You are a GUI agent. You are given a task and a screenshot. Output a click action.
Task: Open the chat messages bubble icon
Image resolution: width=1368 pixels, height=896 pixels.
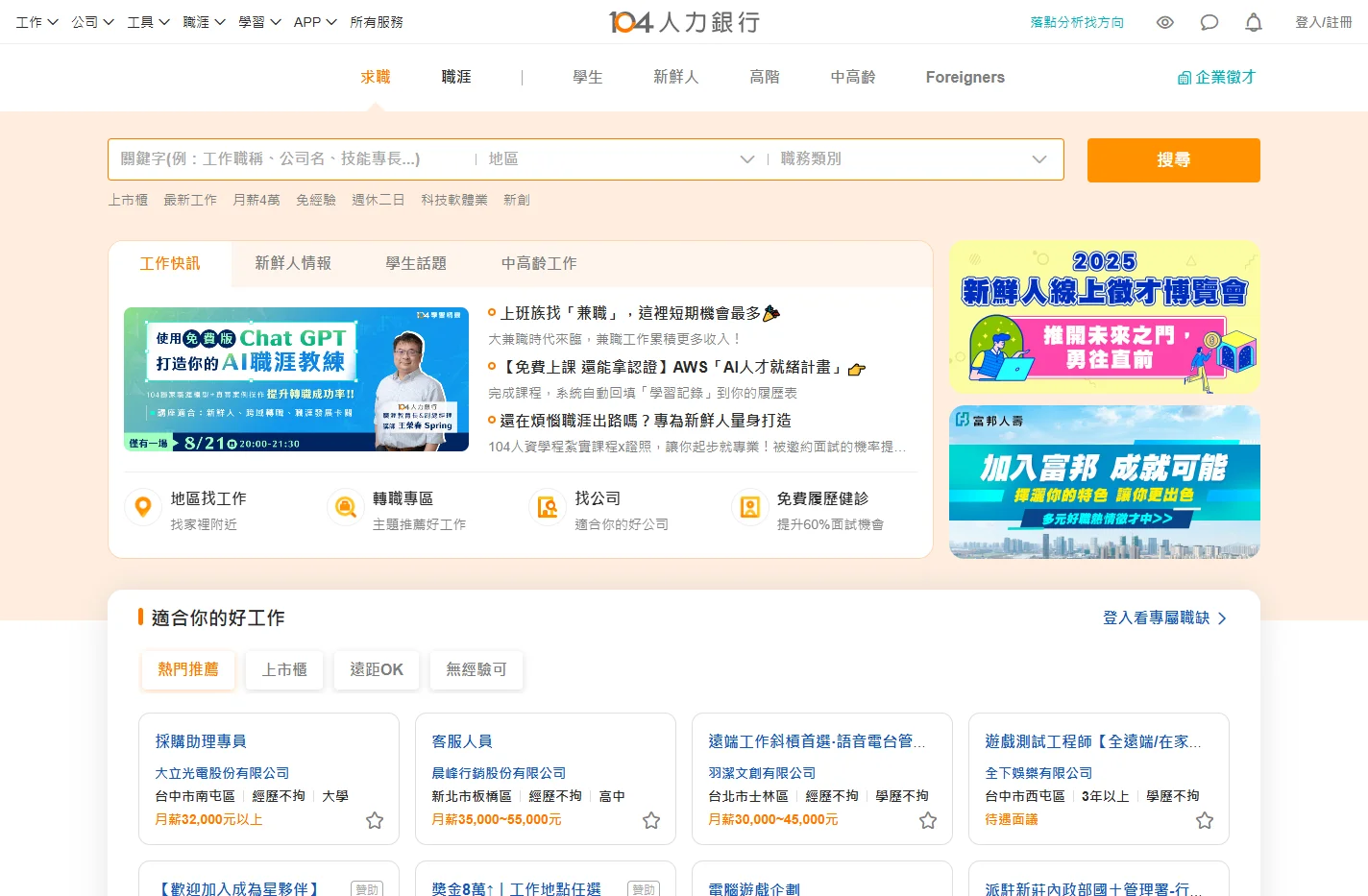1209,22
